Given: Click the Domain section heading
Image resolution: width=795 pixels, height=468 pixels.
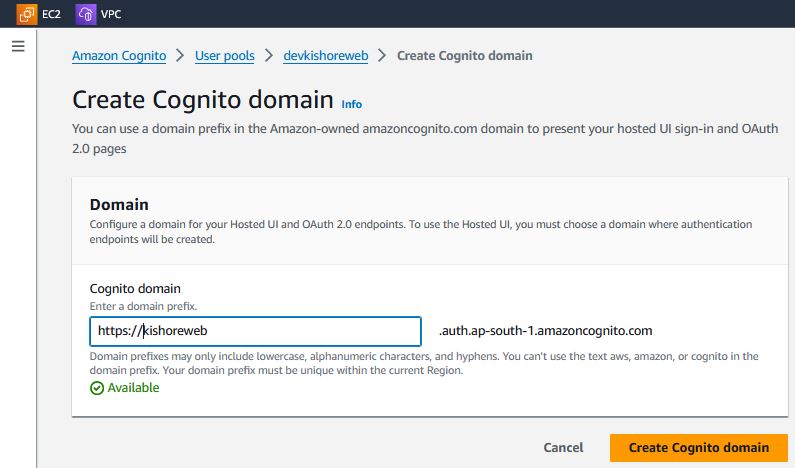Looking at the screenshot, I should coord(119,205).
